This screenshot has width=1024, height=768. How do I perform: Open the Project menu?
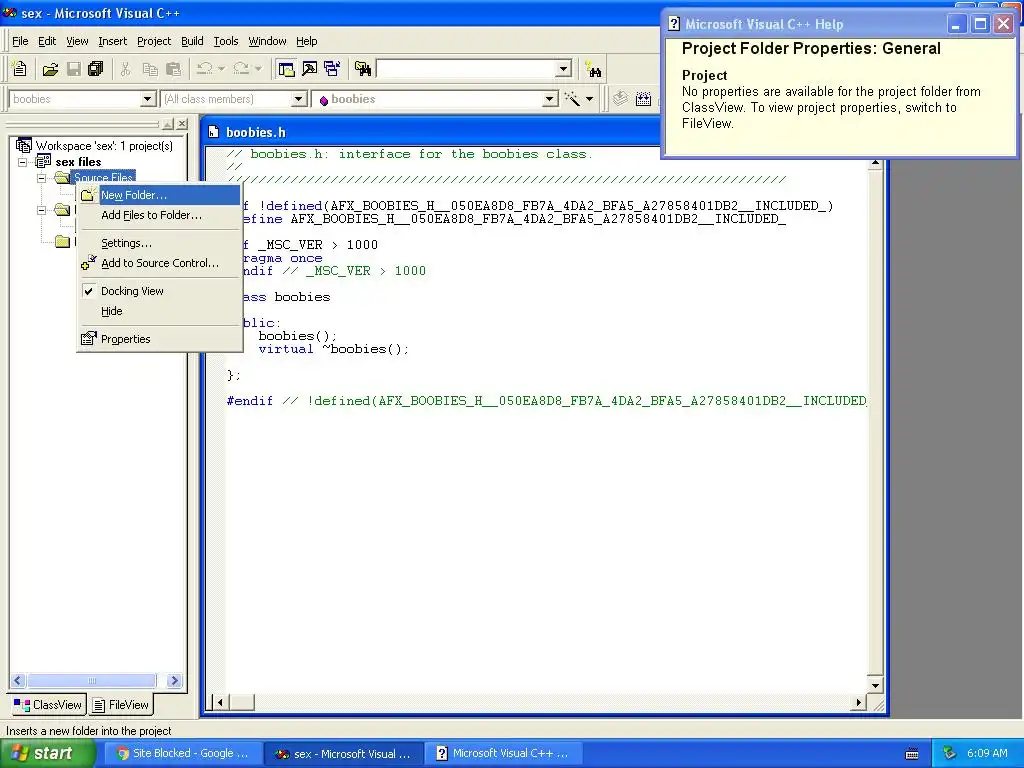[x=154, y=41]
